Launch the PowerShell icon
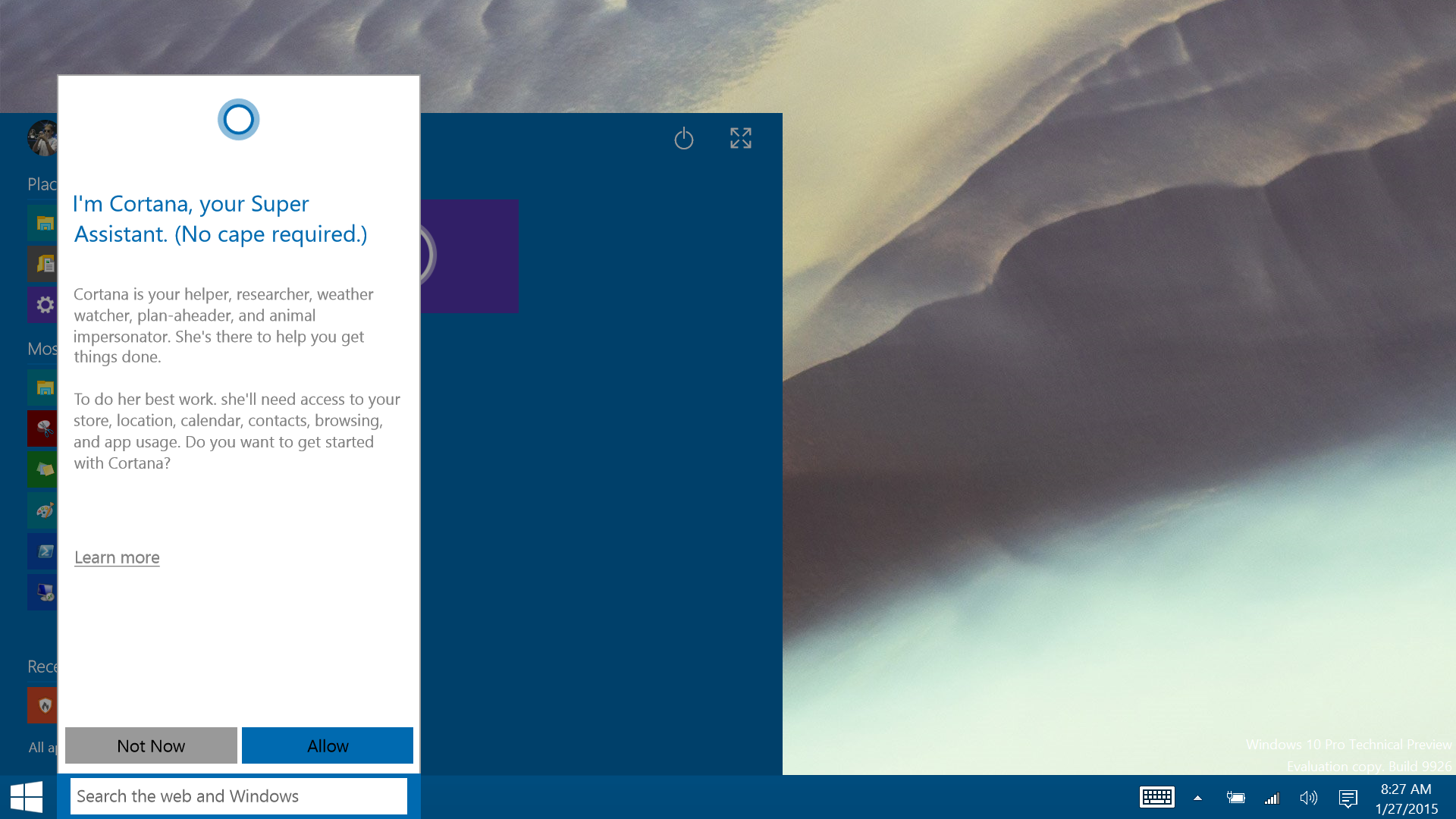 click(42, 551)
